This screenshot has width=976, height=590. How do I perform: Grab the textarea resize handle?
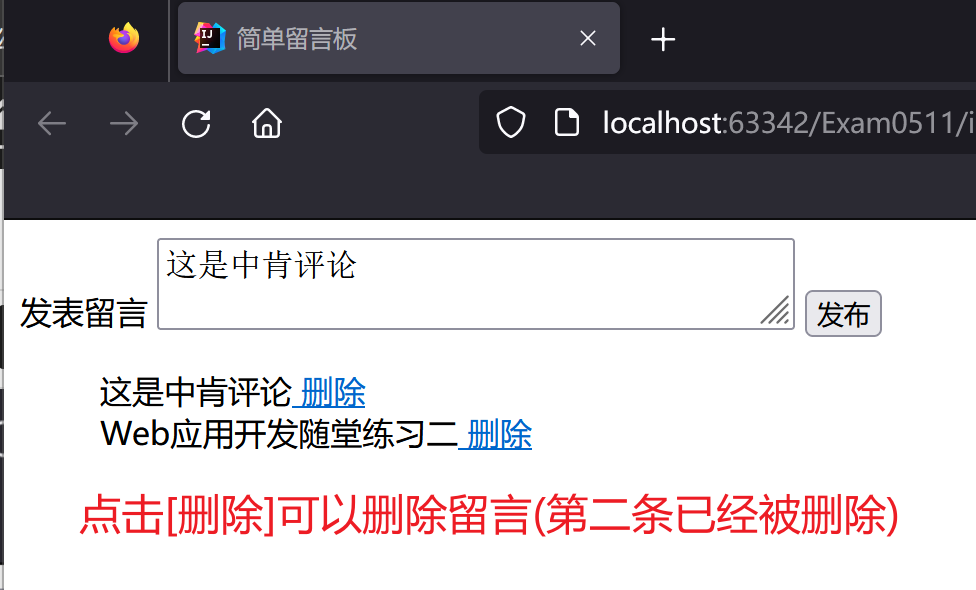tap(776, 311)
